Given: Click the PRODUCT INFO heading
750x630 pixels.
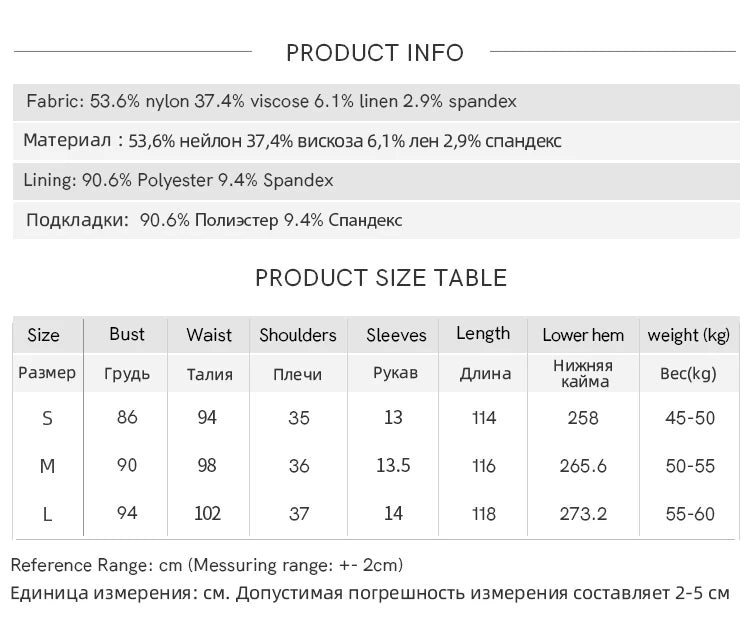Looking at the screenshot, I should pos(375,53).
